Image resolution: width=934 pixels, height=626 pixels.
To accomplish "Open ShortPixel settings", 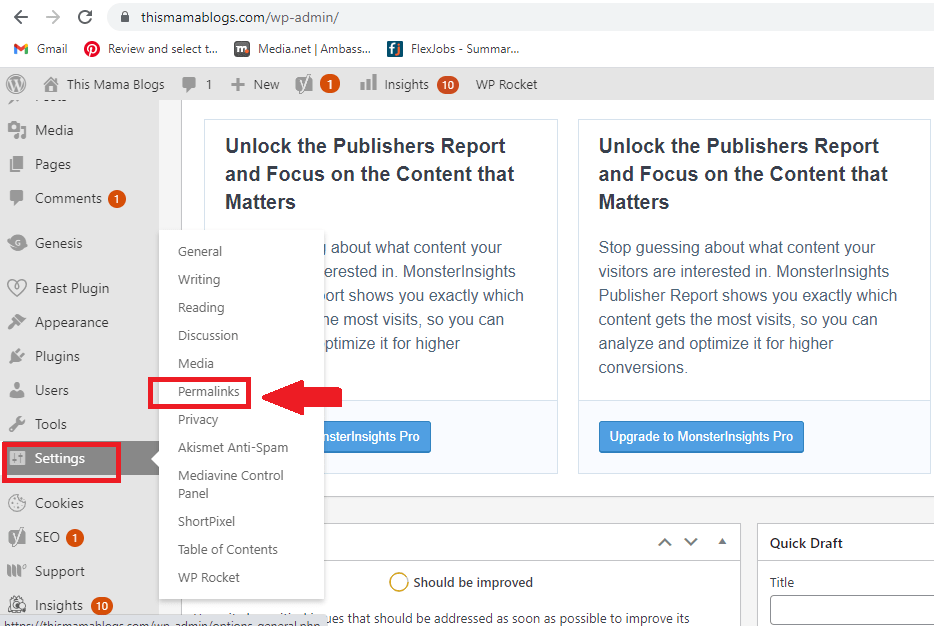I will (207, 521).
